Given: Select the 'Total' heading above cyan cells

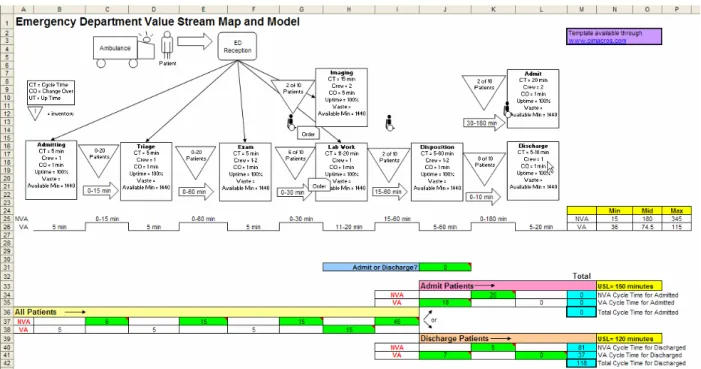Looking at the screenshot, I should coord(582,276).
